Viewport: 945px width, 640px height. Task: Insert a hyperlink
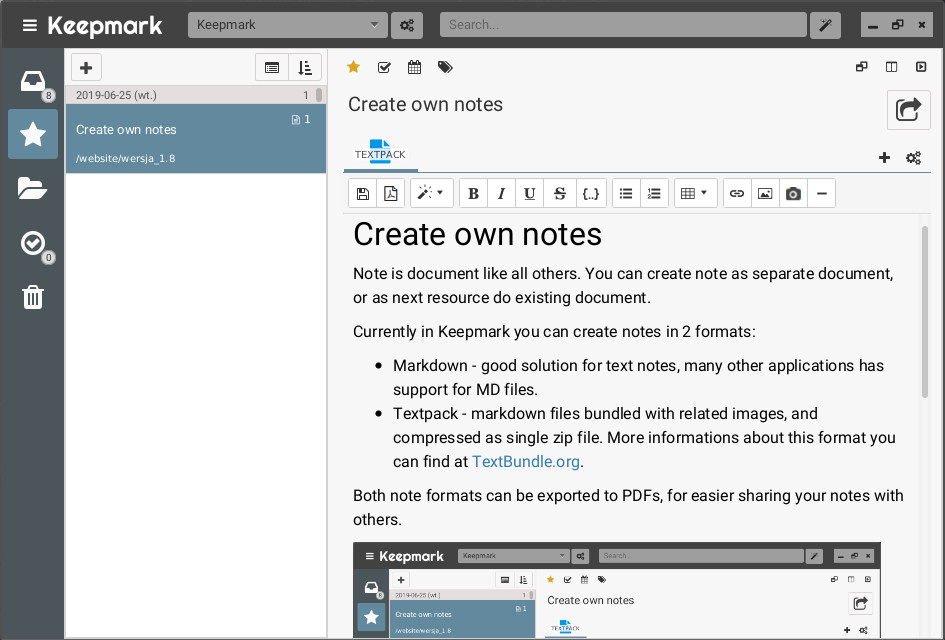(x=737, y=193)
